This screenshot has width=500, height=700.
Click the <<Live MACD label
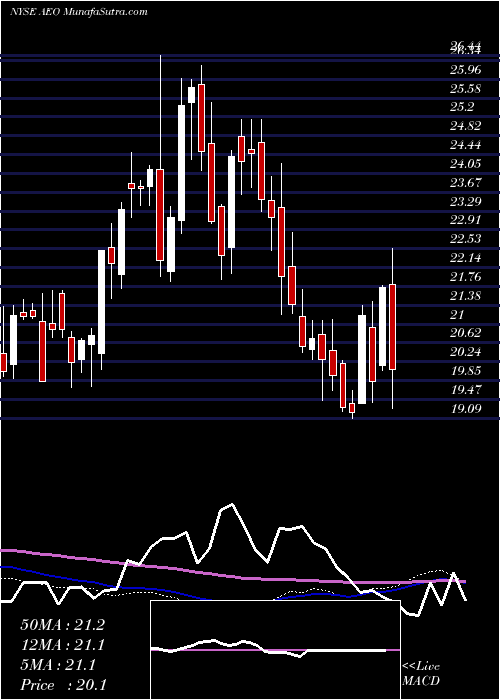click(421, 674)
